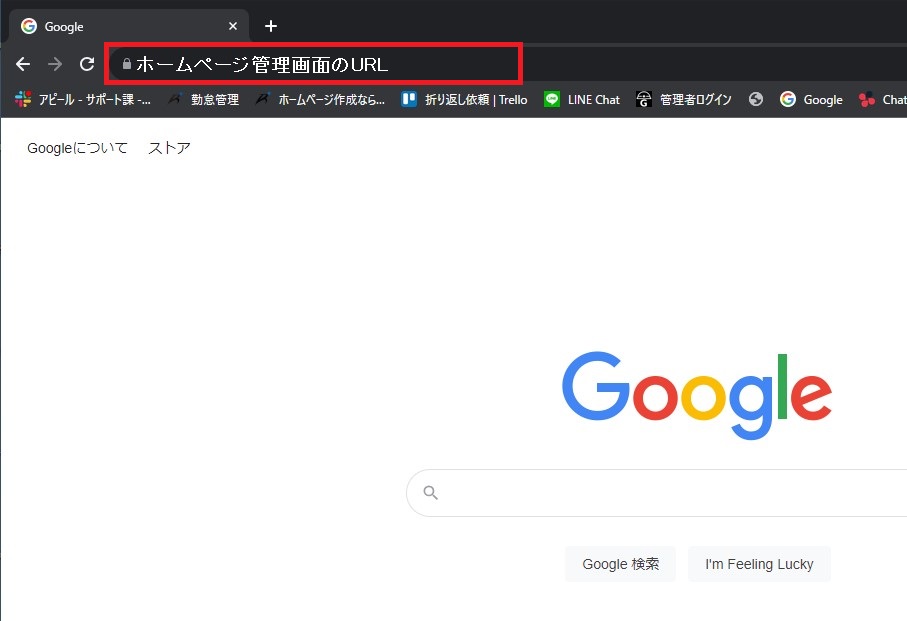Open the 折り返し依頼 Trello bookmark
This screenshot has width=907, height=621.
tap(465, 99)
